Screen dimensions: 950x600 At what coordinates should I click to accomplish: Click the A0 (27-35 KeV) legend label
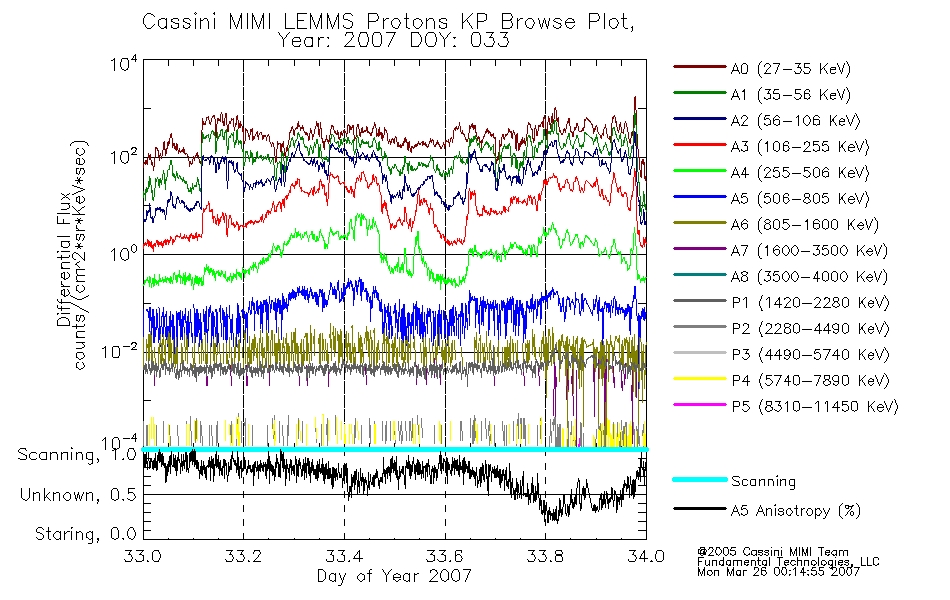(791, 68)
